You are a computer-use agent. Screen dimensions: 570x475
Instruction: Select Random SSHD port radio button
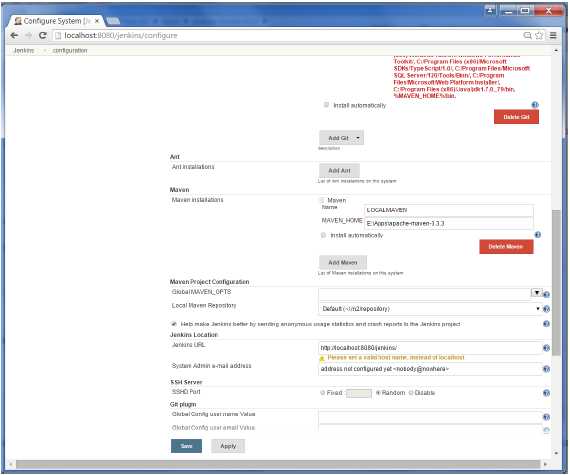coord(378,393)
